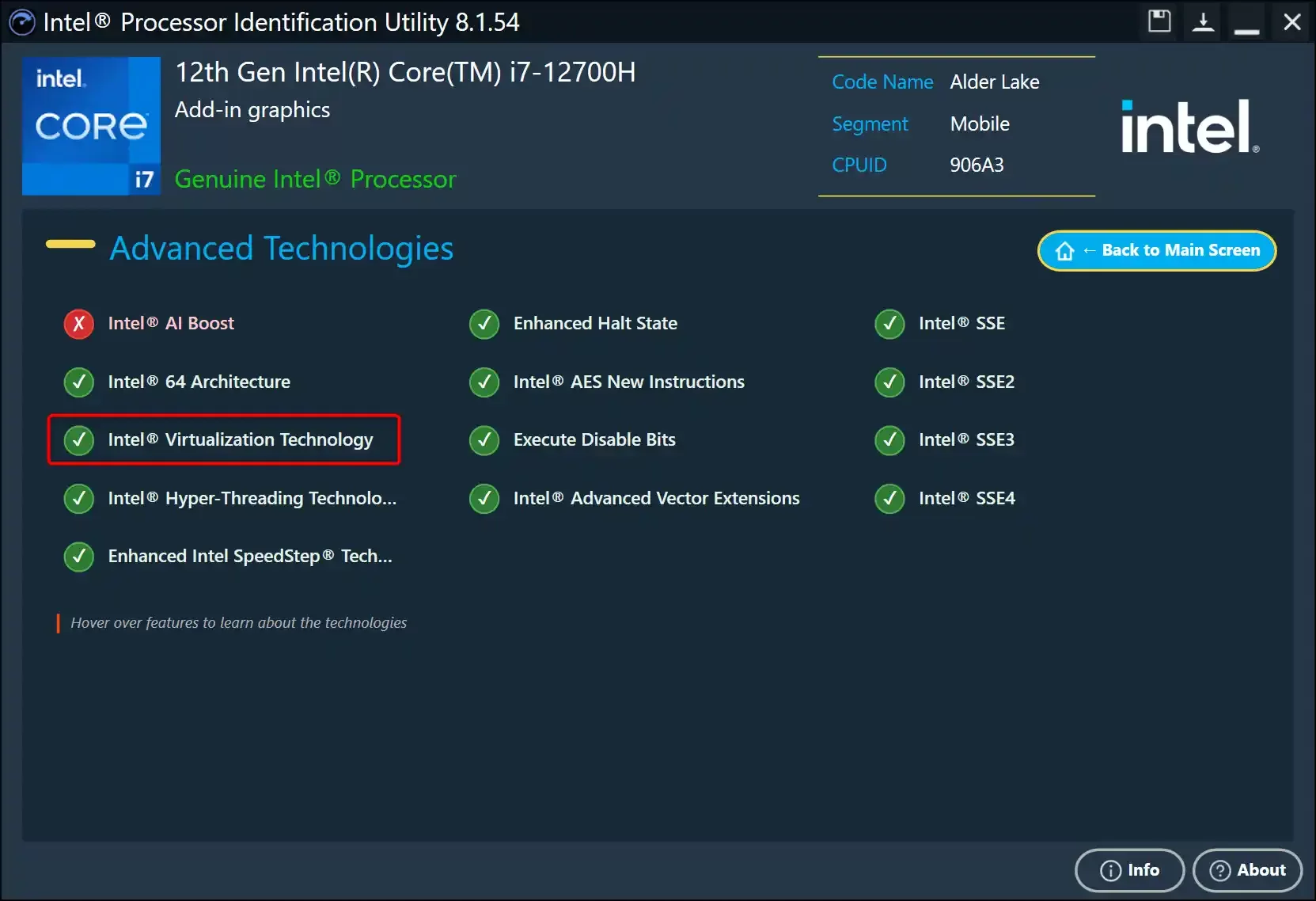Click the checkmark icon beside Intel SSE2
Image resolution: width=1316 pixels, height=901 pixels.
889,382
